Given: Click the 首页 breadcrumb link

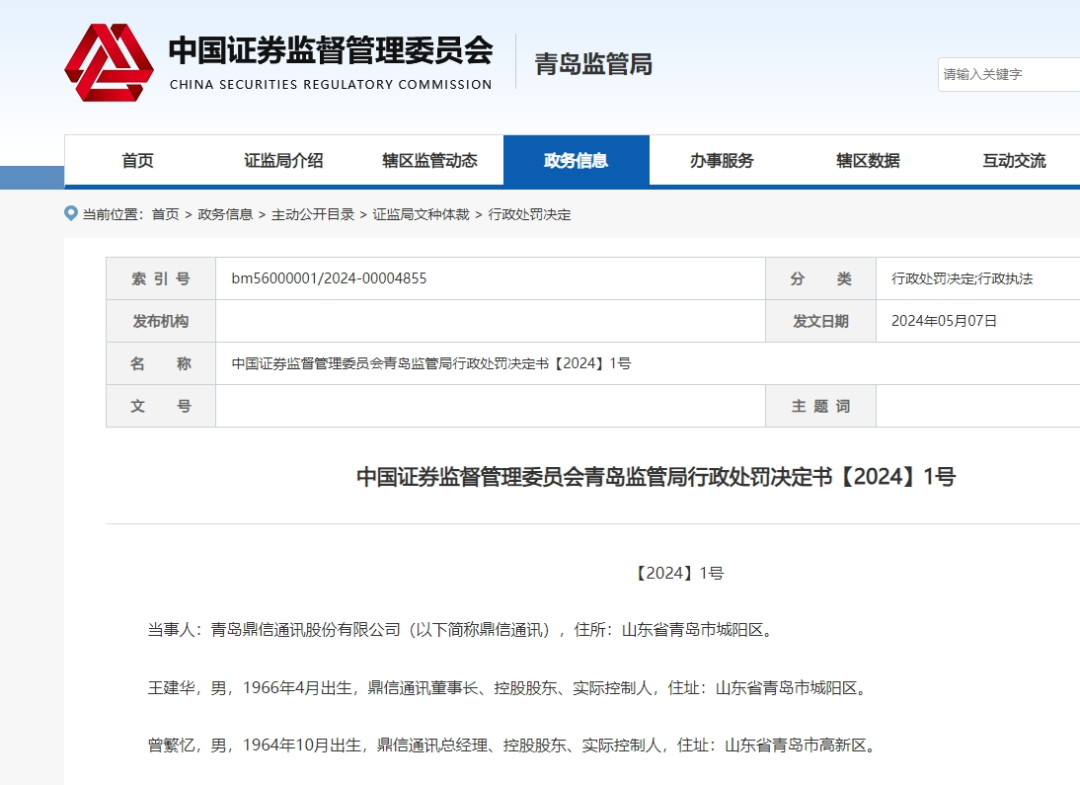Looking at the screenshot, I should click(165, 214).
